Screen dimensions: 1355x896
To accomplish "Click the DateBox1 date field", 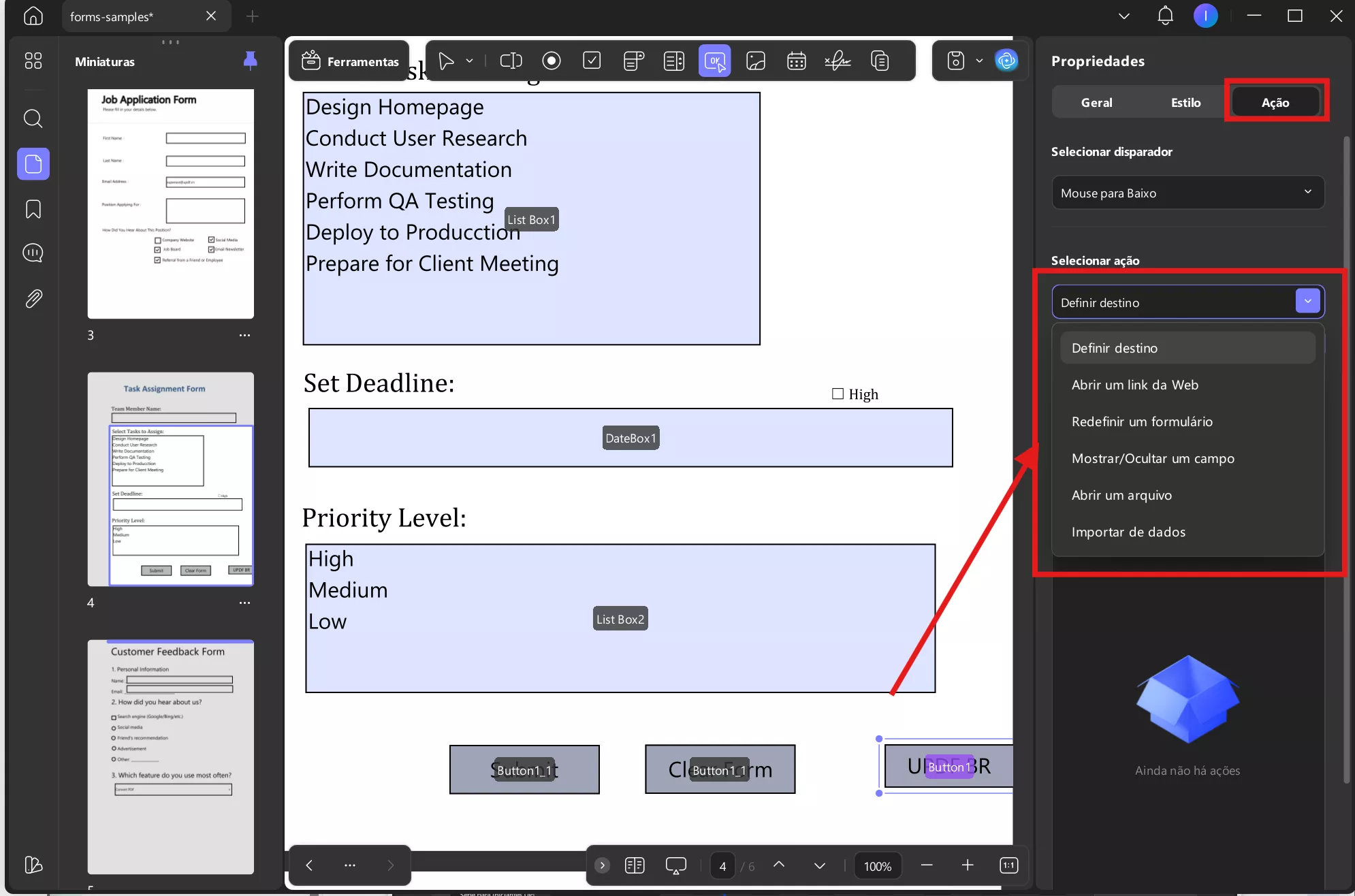I will (631, 438).
